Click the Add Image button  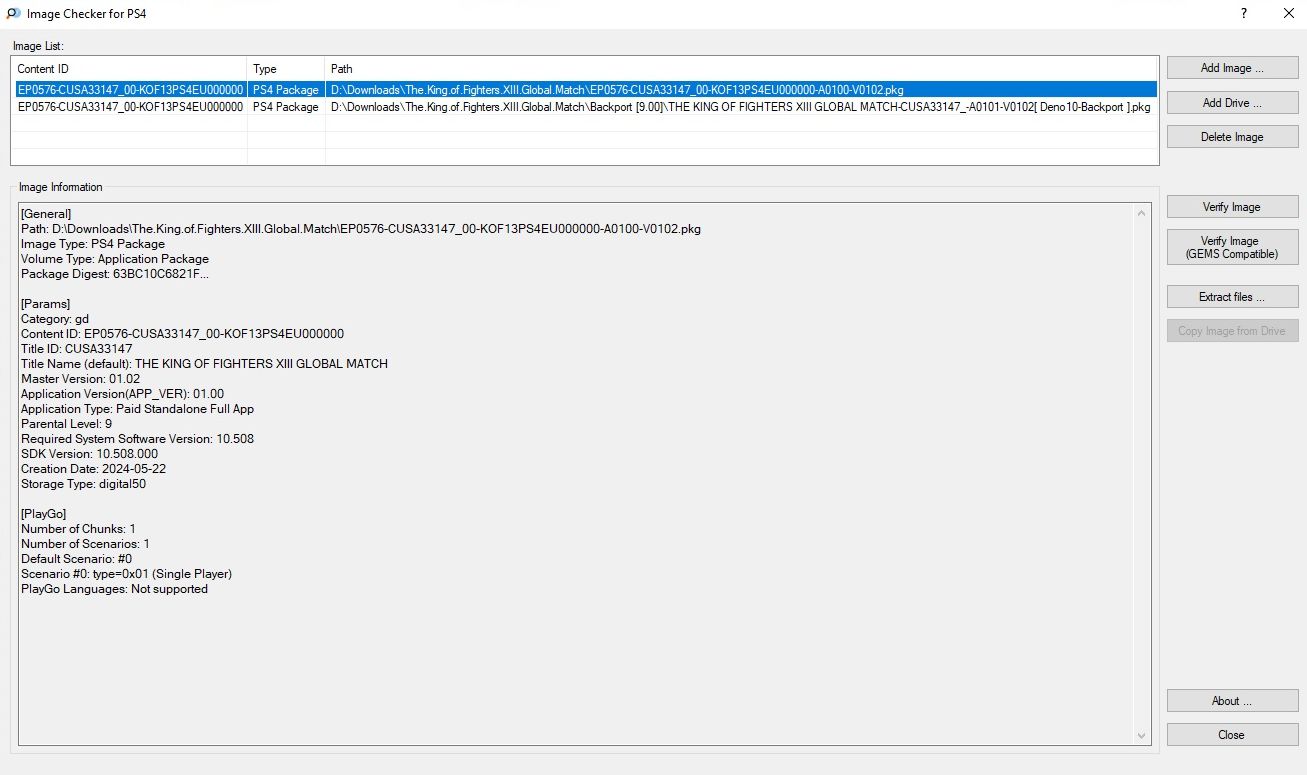tap(1232, 68)
